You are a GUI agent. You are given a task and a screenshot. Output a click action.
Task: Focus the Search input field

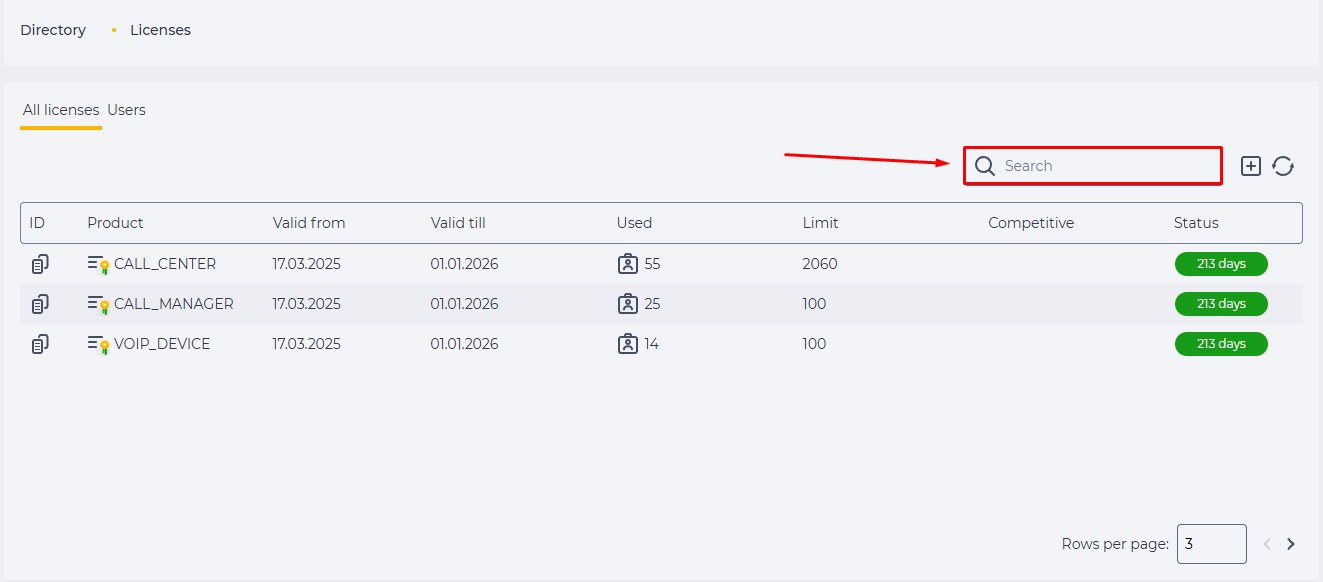point(1092,166)
